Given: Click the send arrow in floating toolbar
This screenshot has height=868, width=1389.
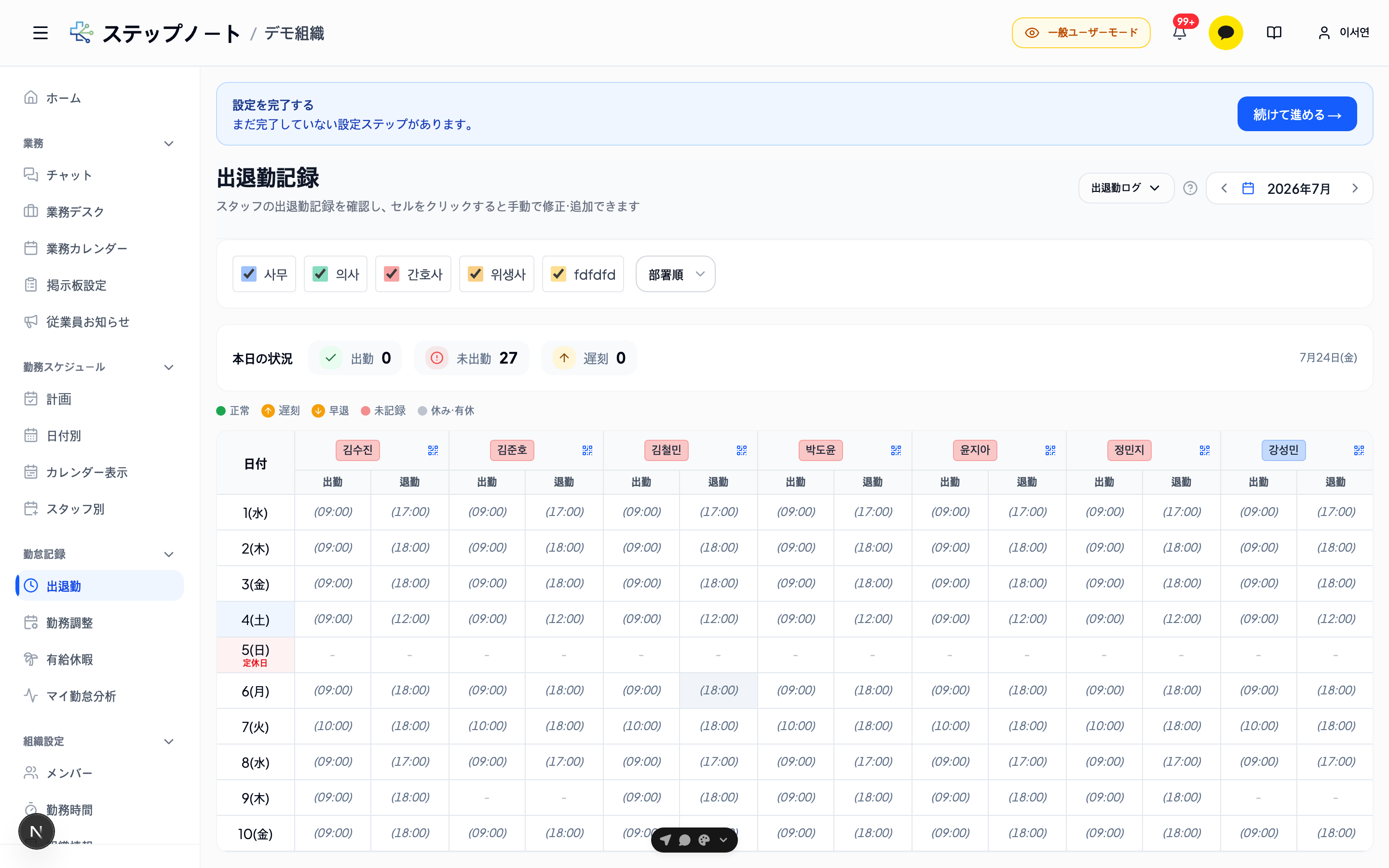Looking at the screenshot, I should pos(665,840).
